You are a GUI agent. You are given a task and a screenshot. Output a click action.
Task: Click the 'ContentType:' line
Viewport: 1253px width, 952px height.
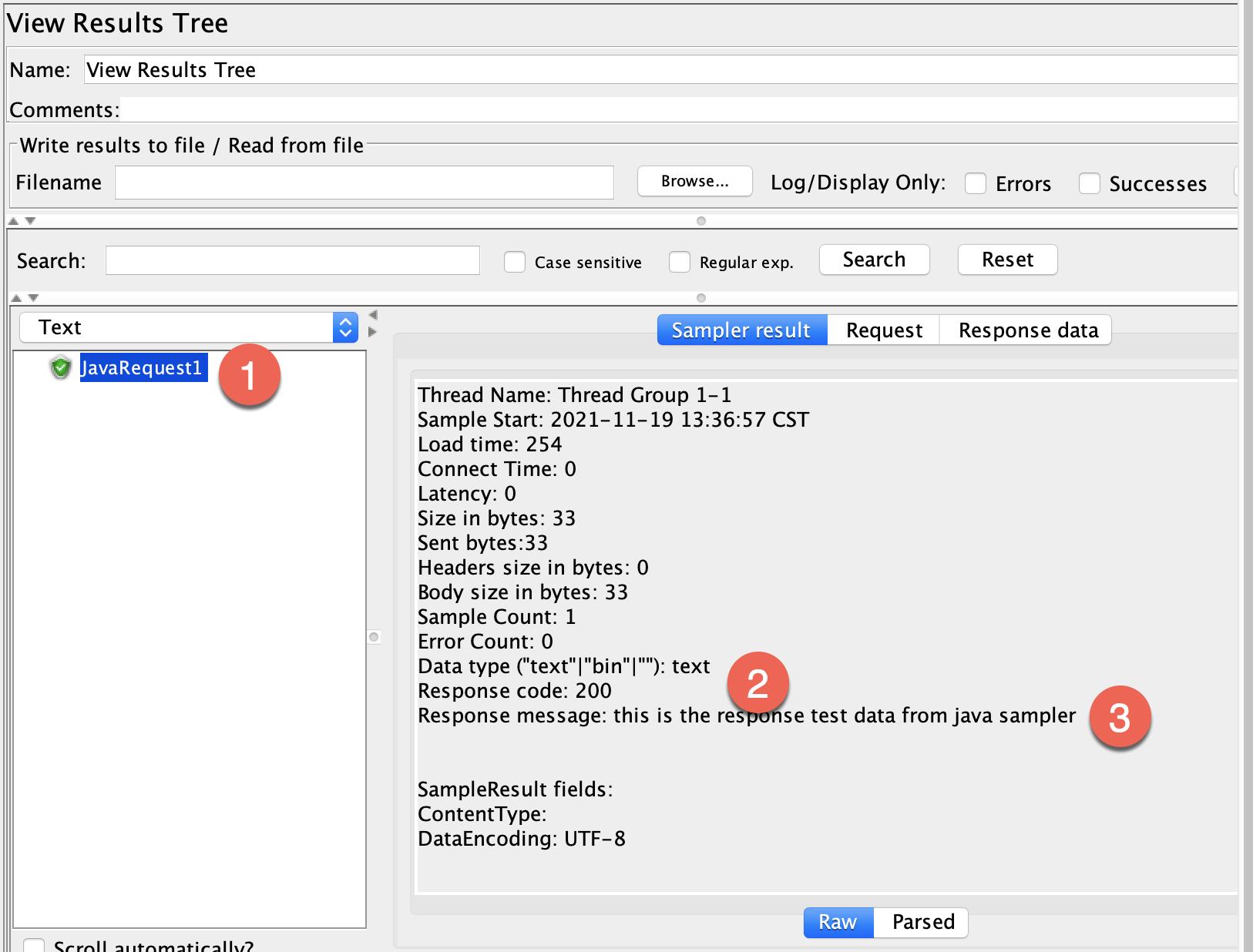click(482, 814)
